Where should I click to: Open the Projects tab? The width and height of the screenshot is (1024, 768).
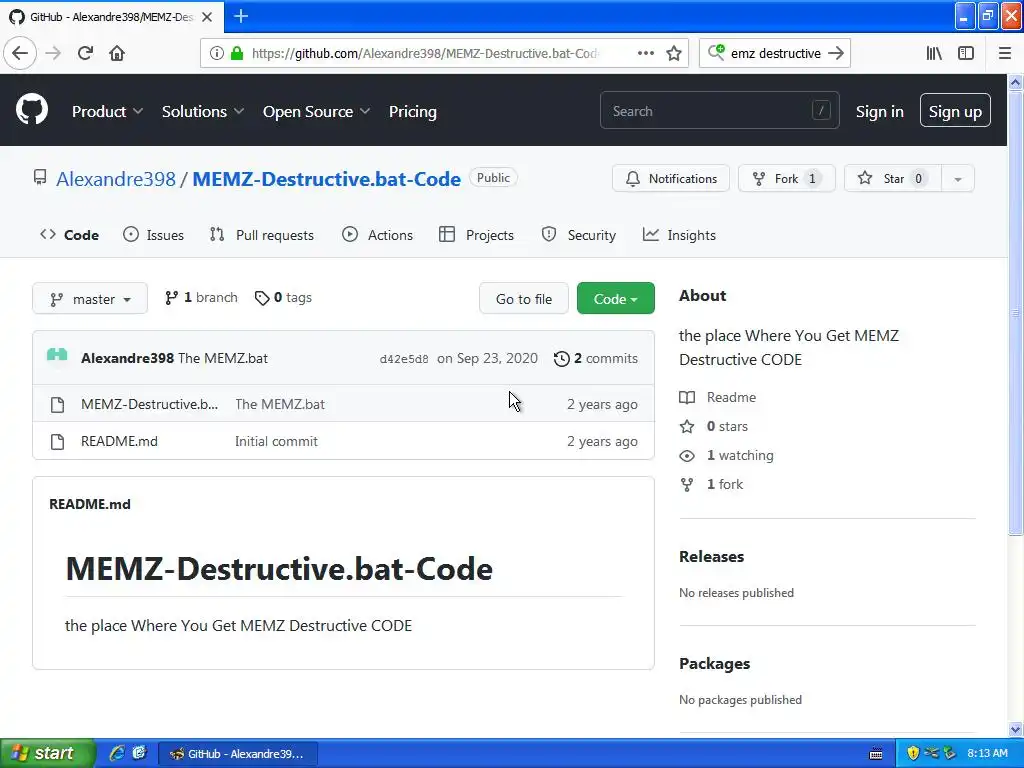point(477,235)
